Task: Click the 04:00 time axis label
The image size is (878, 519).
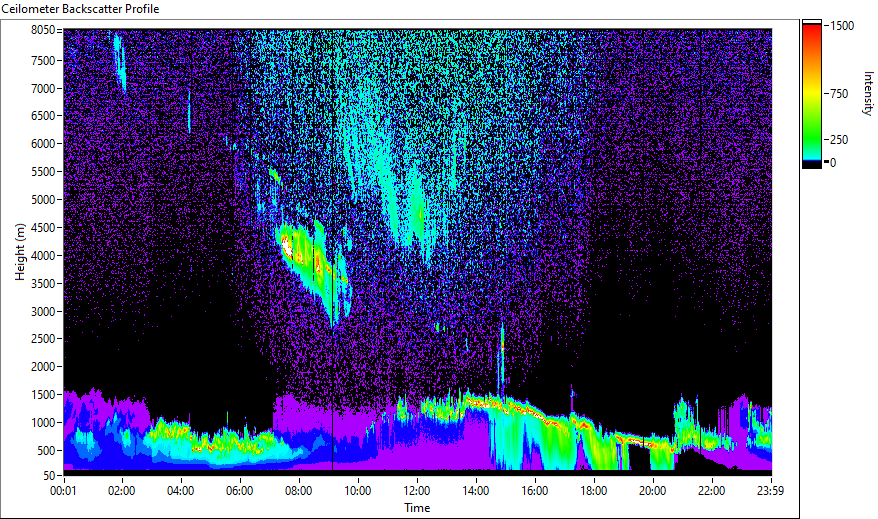Action: (x=180, y=491)
